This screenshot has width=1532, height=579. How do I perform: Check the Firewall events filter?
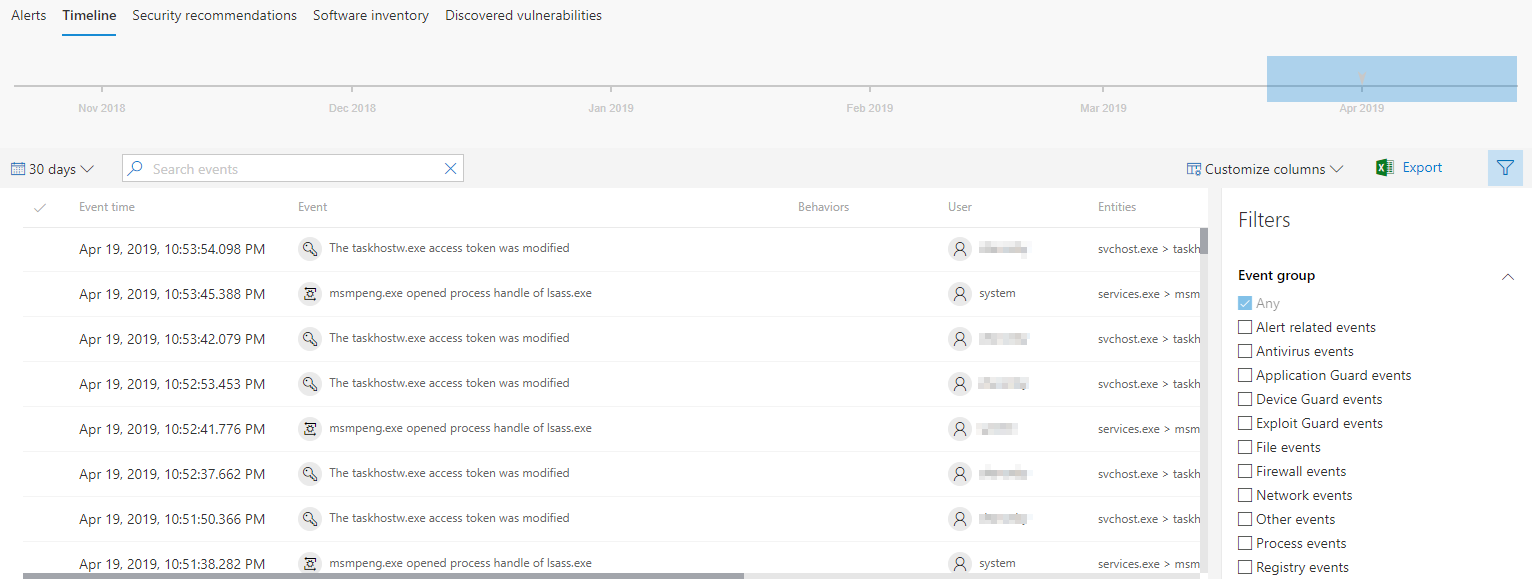[1245, 472]
